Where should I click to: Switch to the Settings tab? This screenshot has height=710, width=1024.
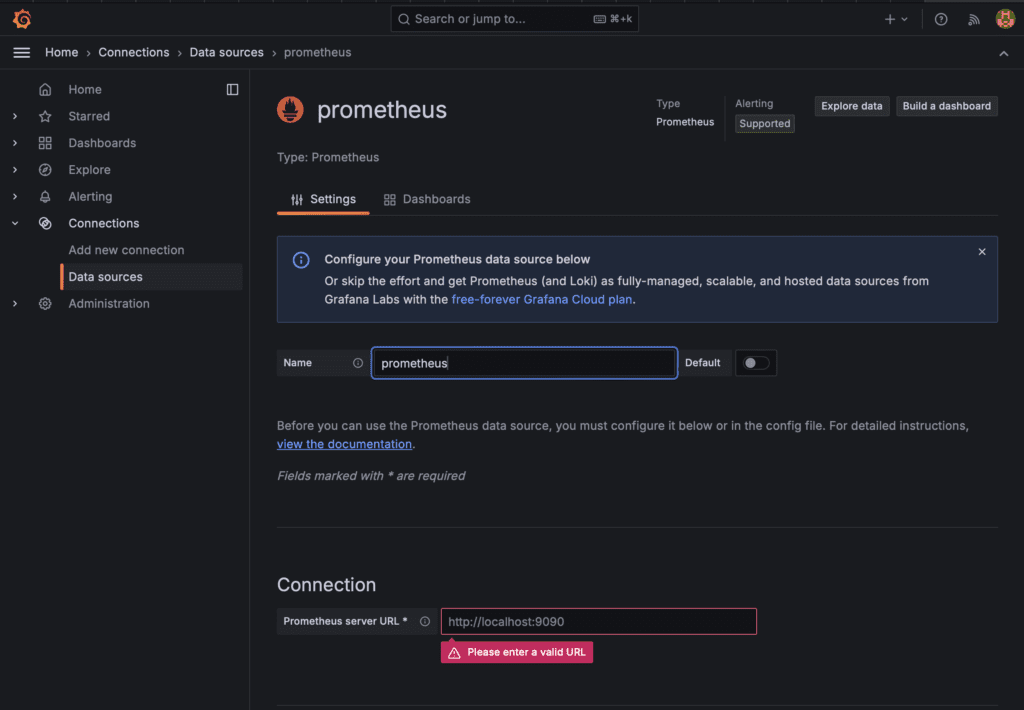coord(323,199)
